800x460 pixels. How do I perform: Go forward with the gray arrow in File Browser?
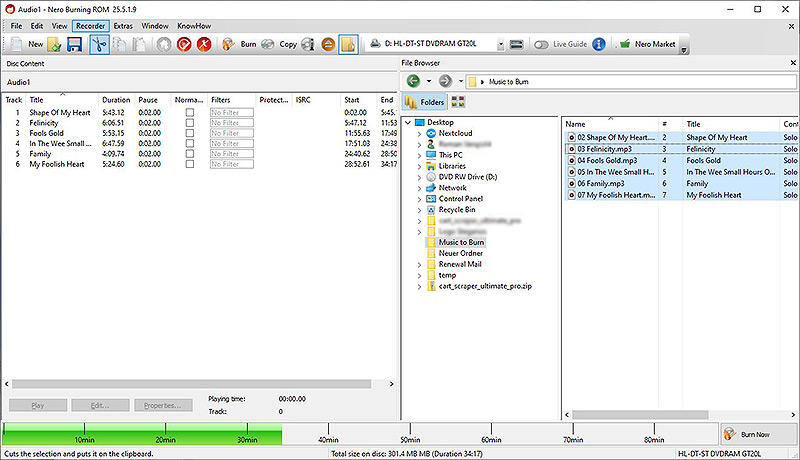click(445, 81)
